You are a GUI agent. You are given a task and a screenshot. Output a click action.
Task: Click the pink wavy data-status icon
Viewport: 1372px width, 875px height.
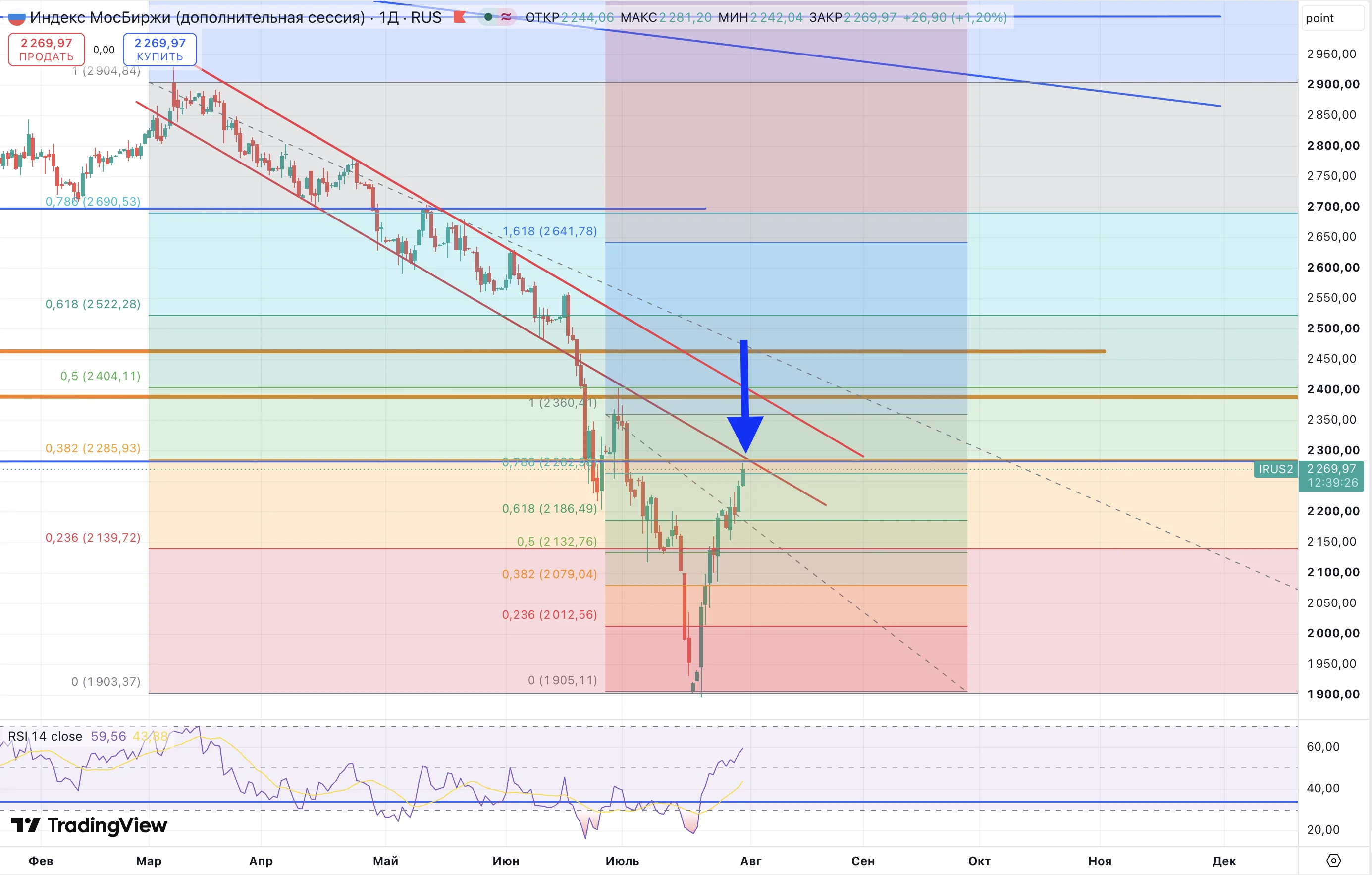(506, 17)
